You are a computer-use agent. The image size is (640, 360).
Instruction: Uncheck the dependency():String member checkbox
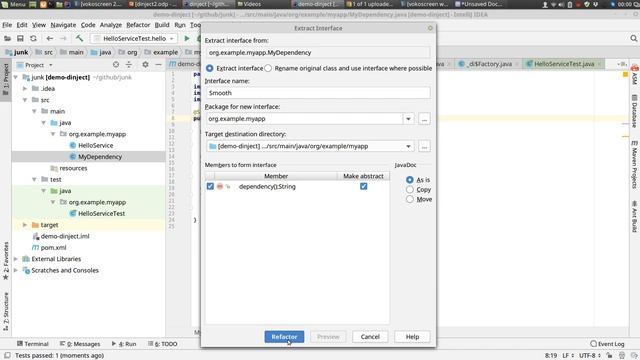(x=210, y=186)
